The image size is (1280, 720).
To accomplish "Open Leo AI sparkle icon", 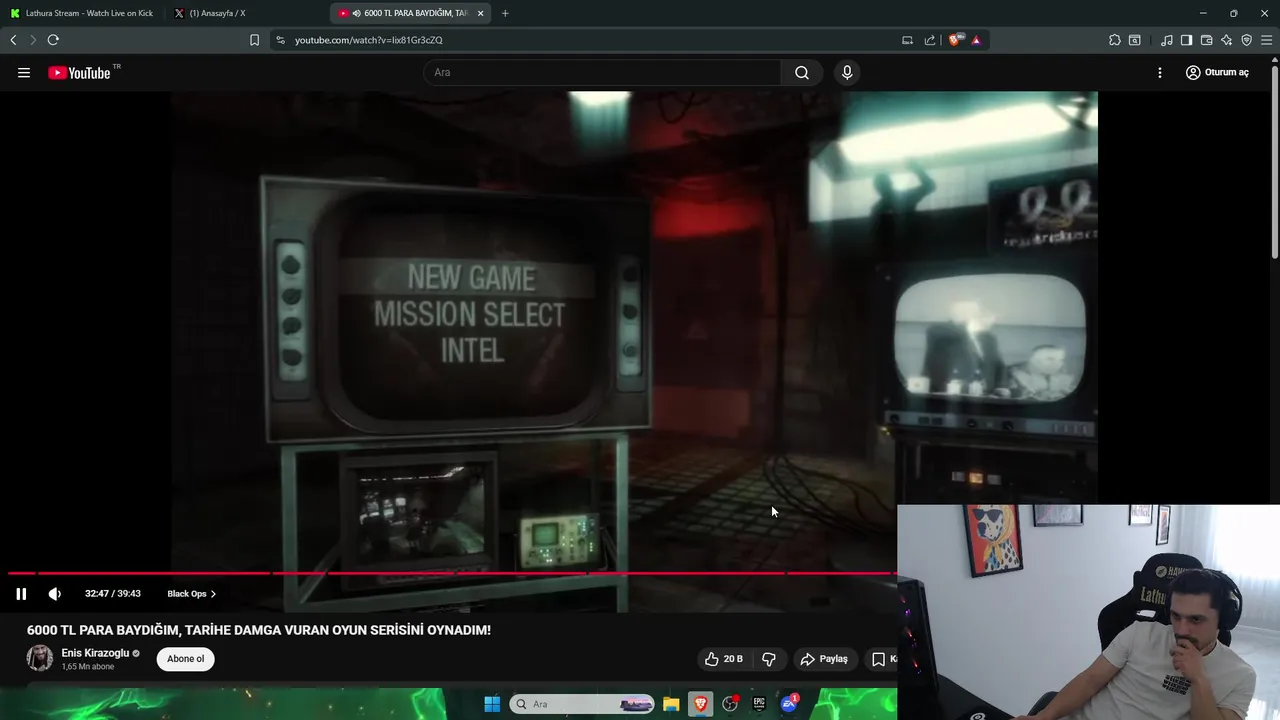I will [1226, 40].
